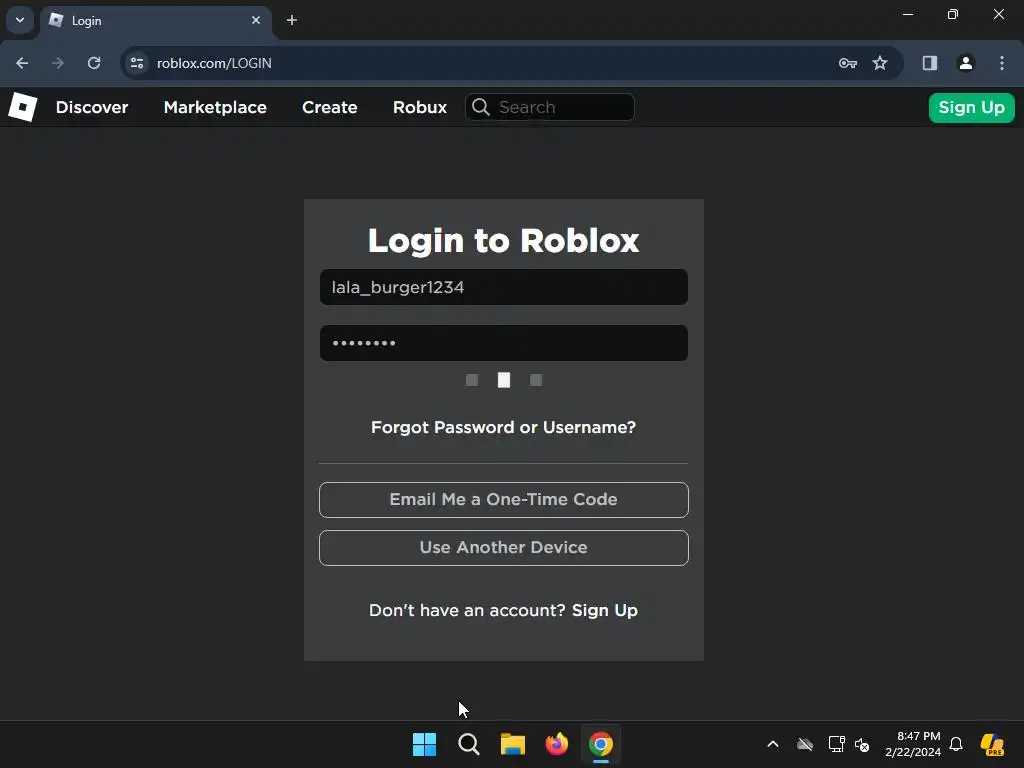Open the Marketplace page
The height and width of the screenshot is (768, 1024).
coord(215,107)
